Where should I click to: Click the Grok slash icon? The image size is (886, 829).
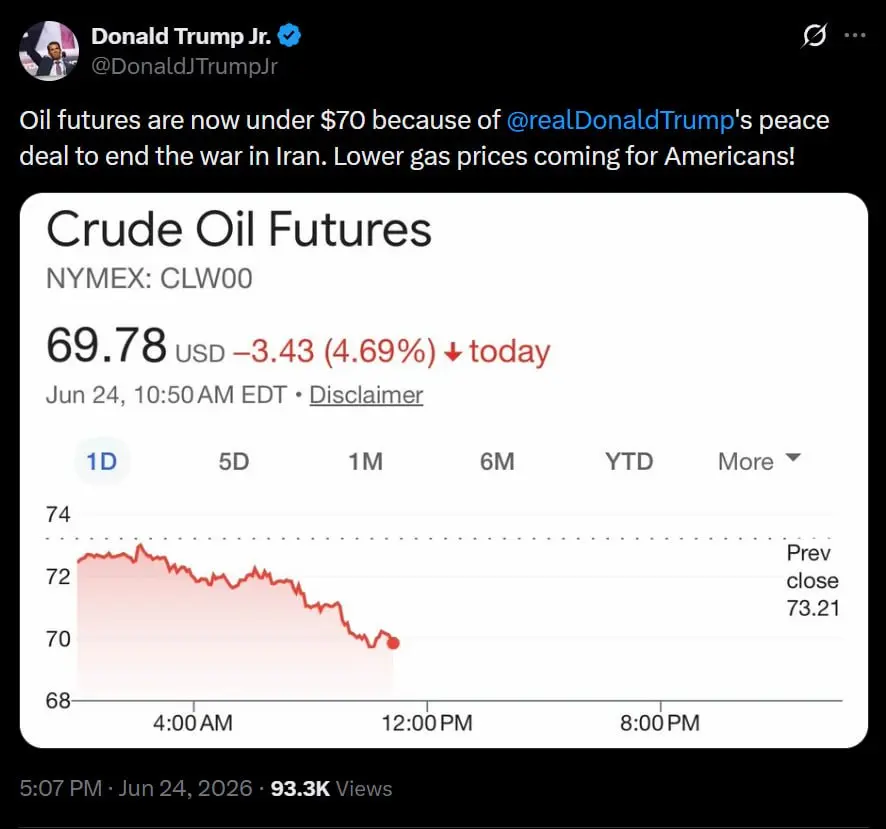[814, 36]
